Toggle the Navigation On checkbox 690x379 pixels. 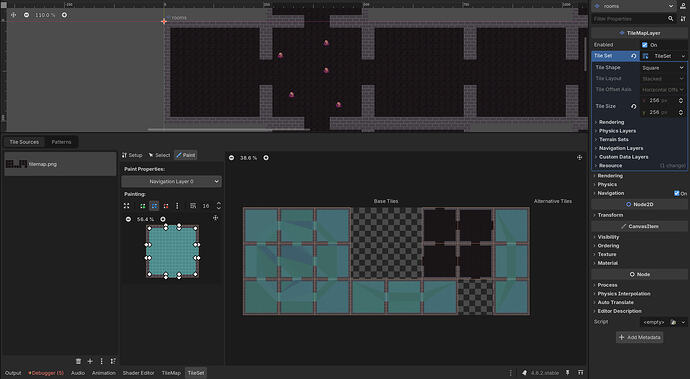677,193
